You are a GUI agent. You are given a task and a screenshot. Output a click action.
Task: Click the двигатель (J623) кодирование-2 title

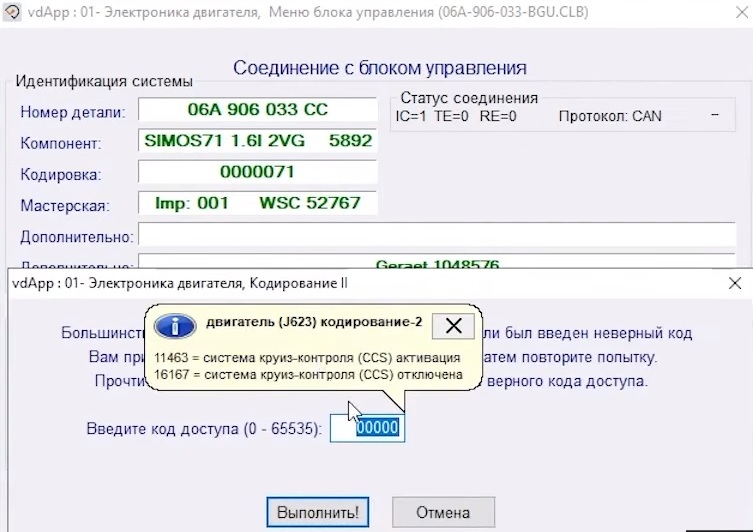pos(314,322)
